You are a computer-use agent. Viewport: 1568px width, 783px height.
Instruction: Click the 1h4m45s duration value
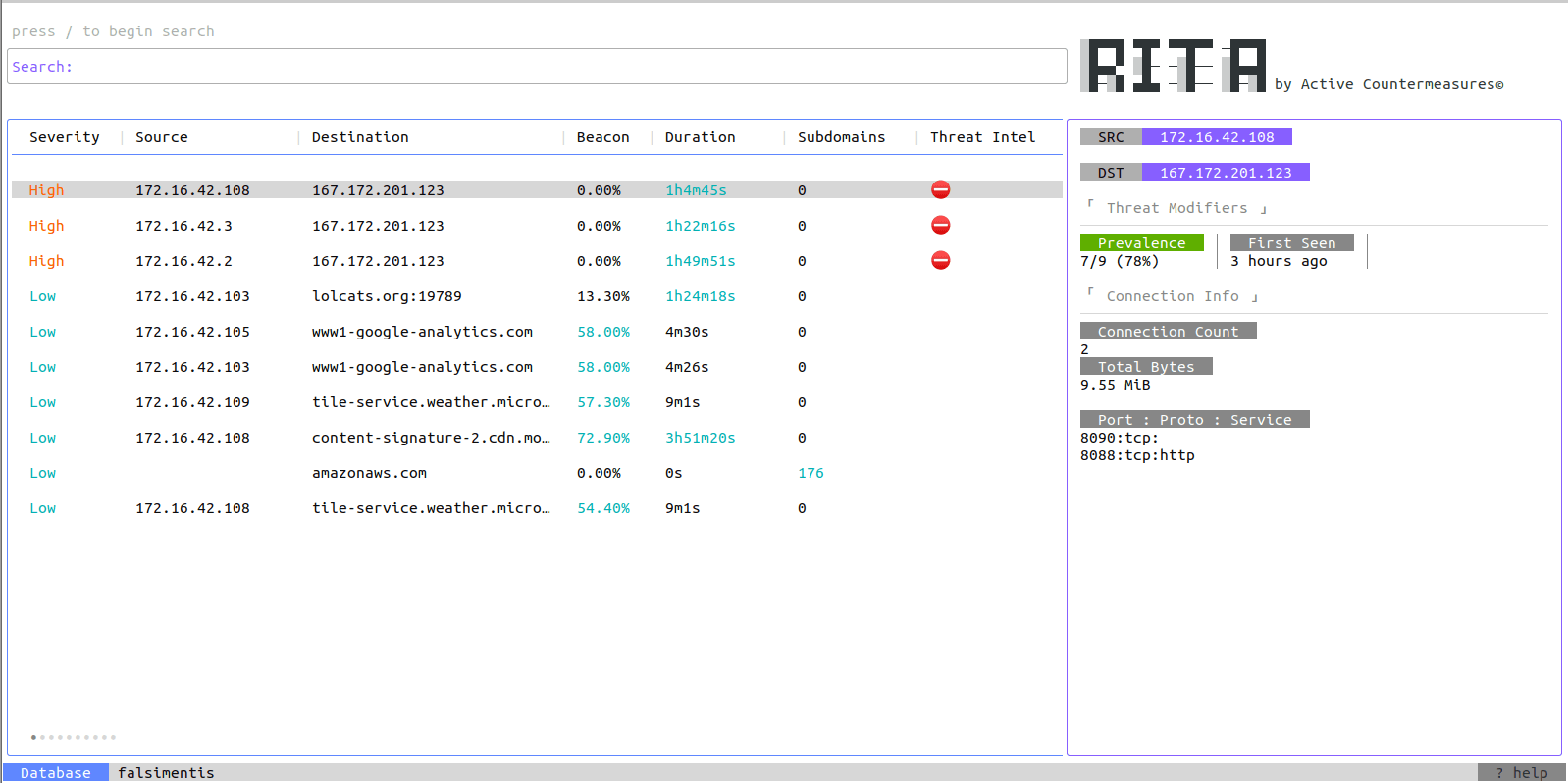696,190
